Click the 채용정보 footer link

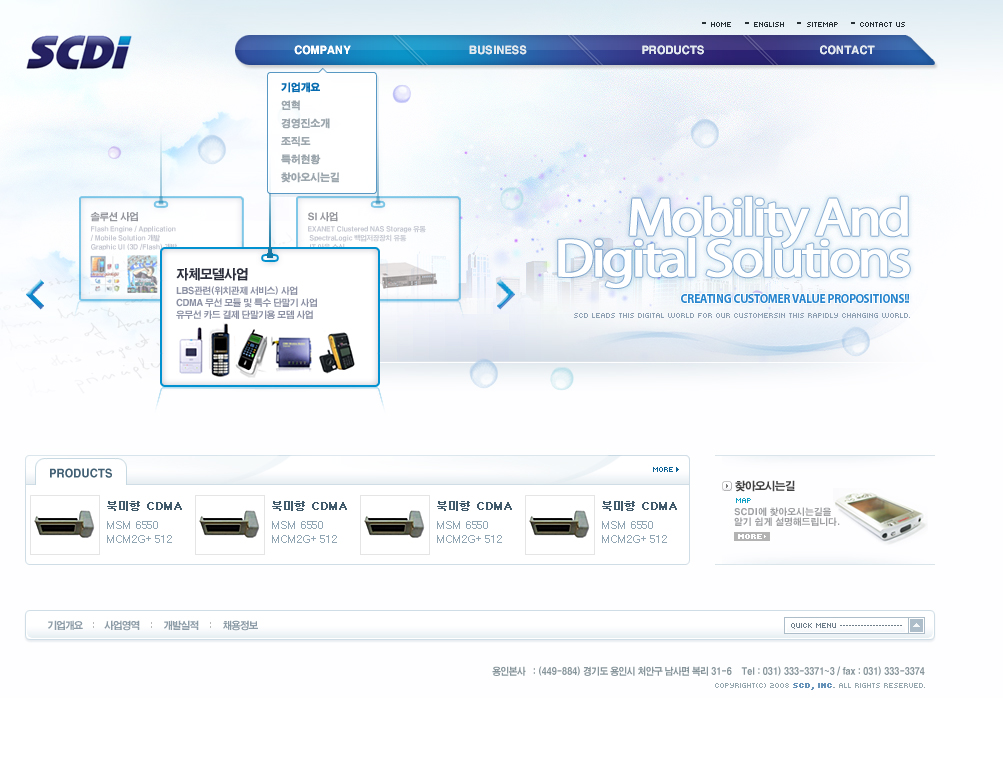point(240,626)
